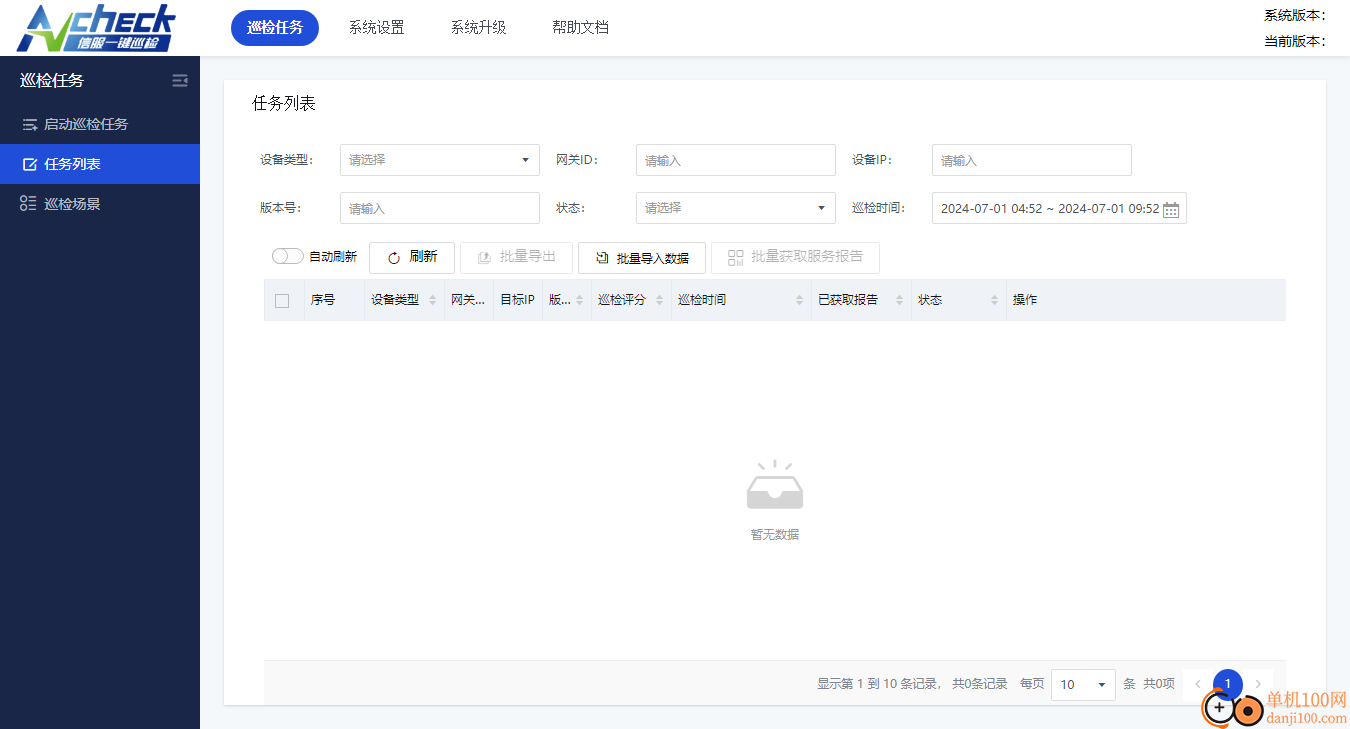Click the 任务列表 panel heading
Viewport: 1350px width, 729px height.
click(x=284, y=103)
